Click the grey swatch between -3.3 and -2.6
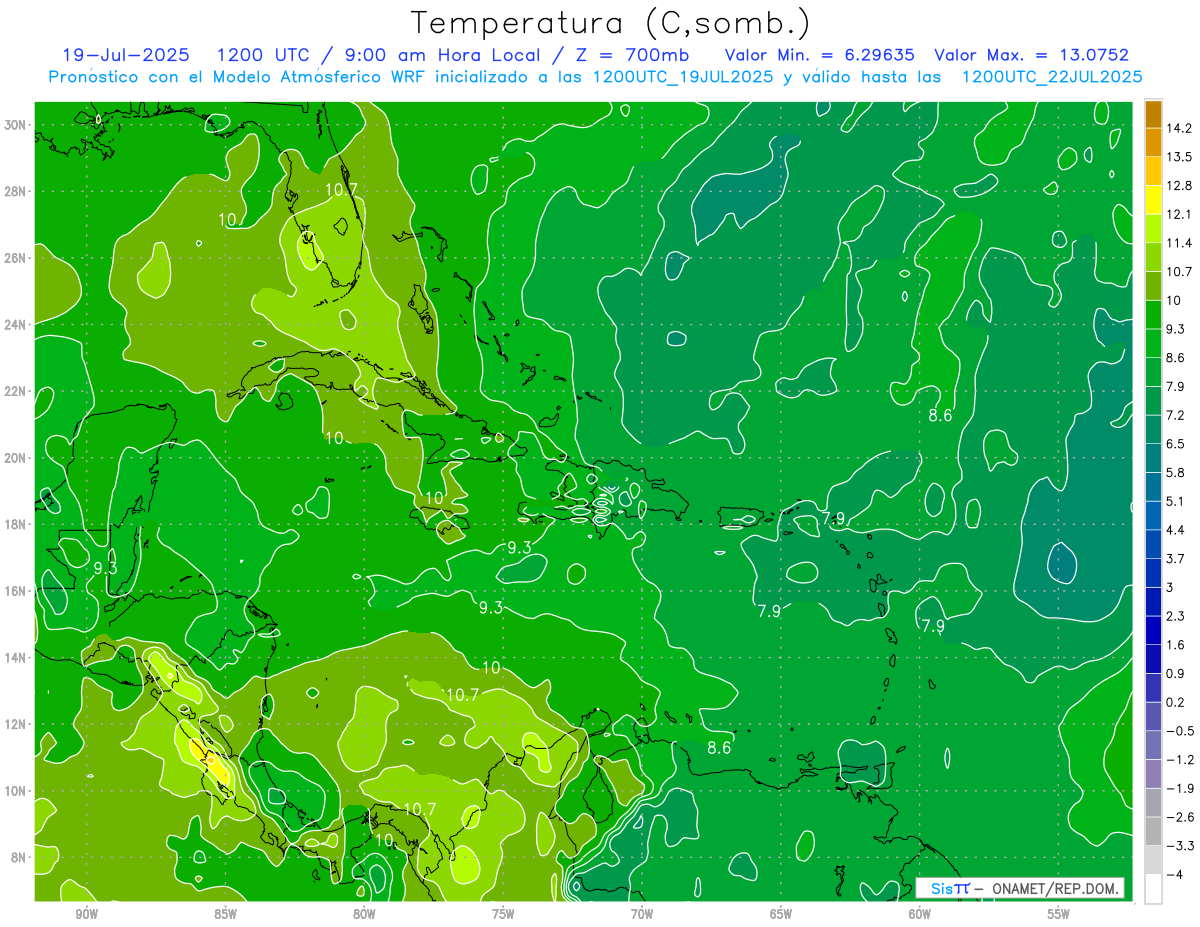 (x=1153, y=831)
